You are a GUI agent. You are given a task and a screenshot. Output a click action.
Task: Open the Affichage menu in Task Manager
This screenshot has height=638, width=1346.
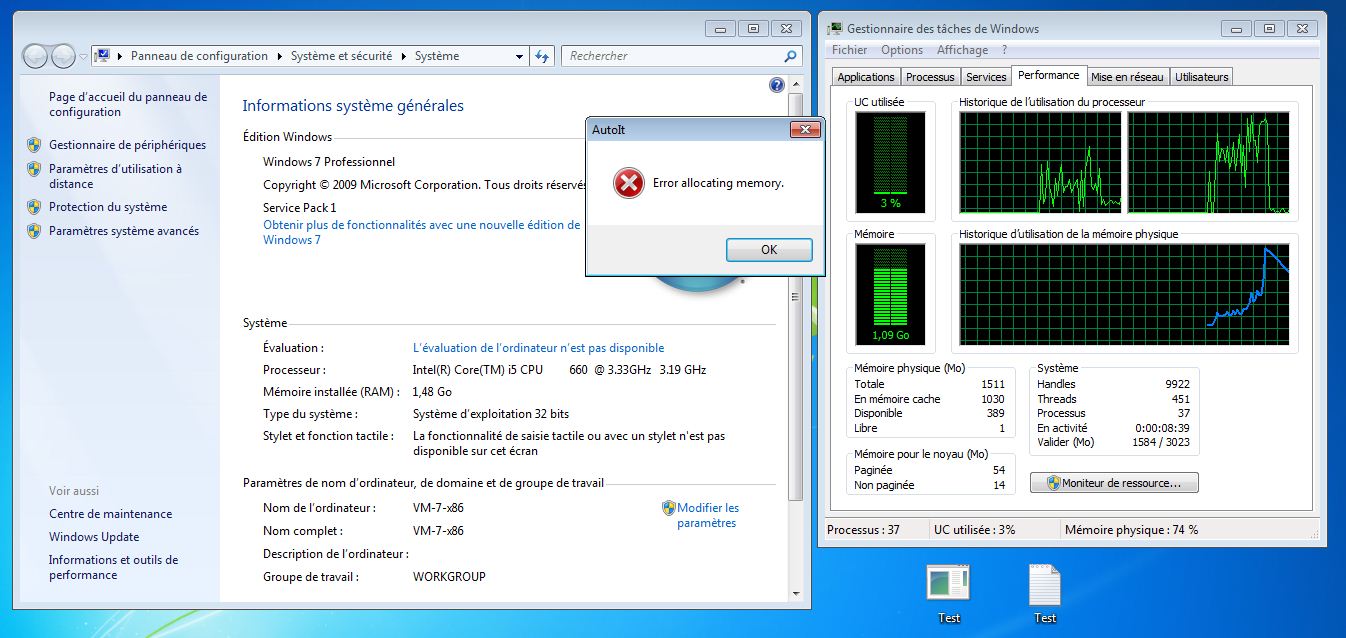962,50
